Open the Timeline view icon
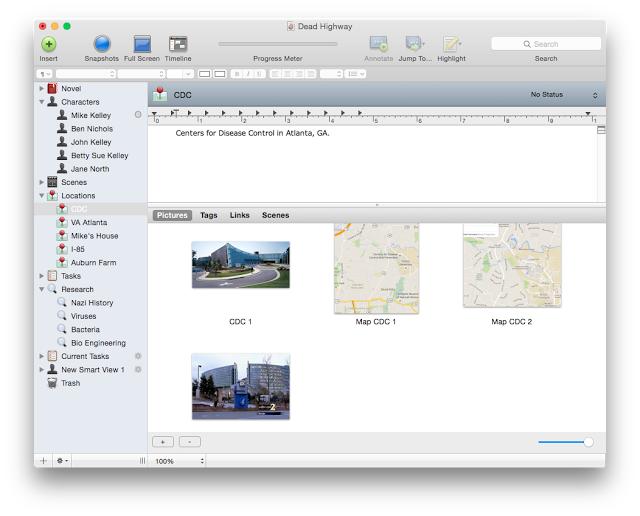 coord(178,44)
